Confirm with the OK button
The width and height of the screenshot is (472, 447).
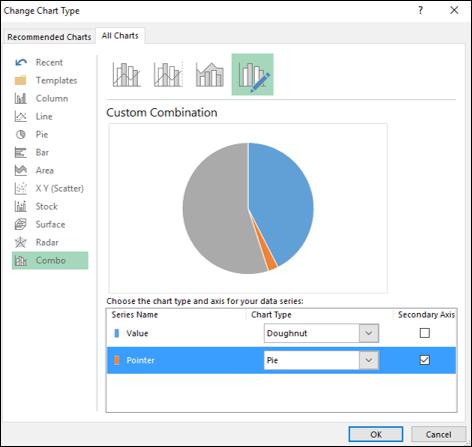(x=376, y=434)
